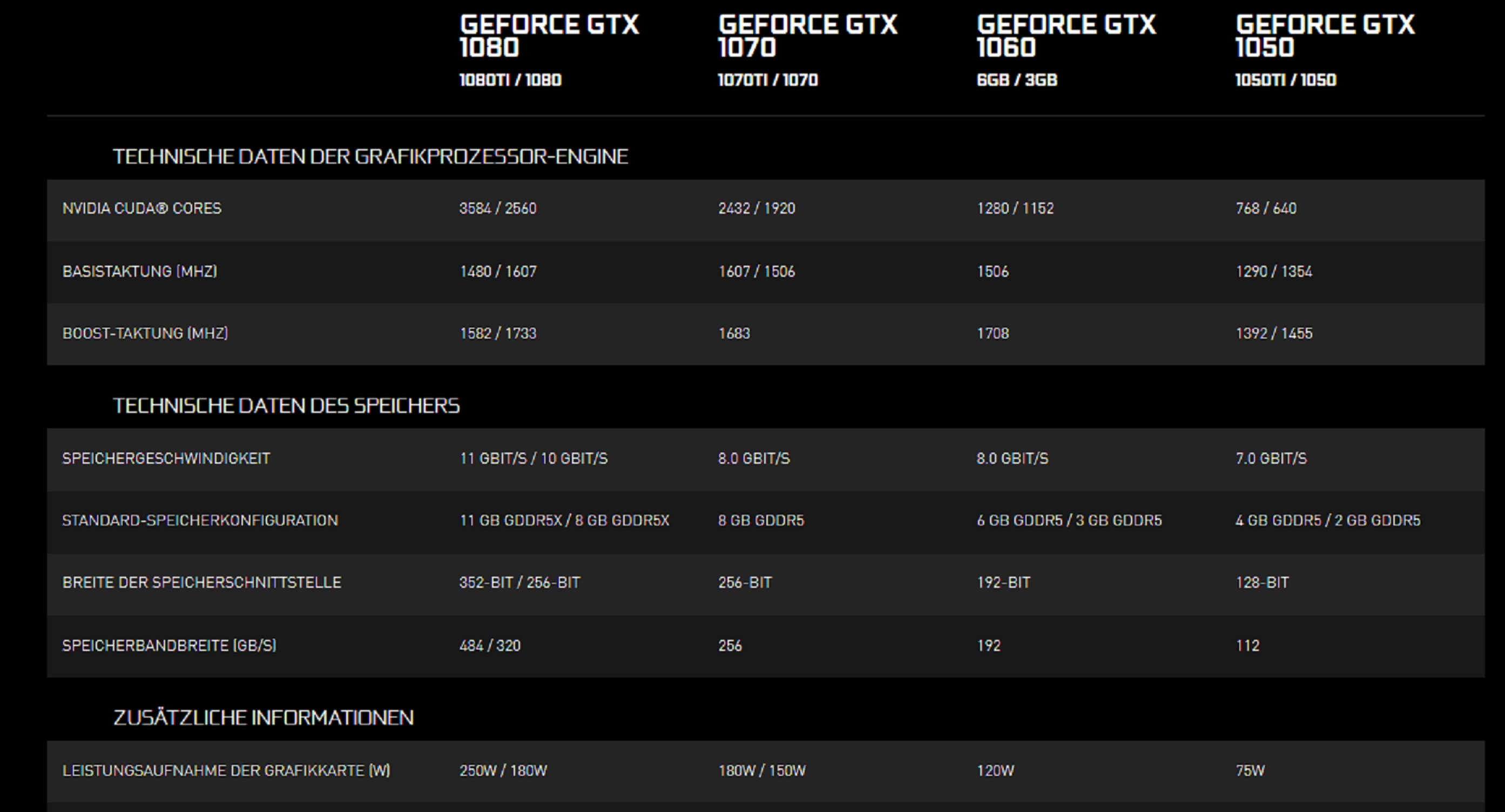Image resolution: width=1505 pixels, height=812 pixels.
Task: Select the 1080Ti / 1080 subtitle
Action: pyautogui.click(x=510, y=80)
